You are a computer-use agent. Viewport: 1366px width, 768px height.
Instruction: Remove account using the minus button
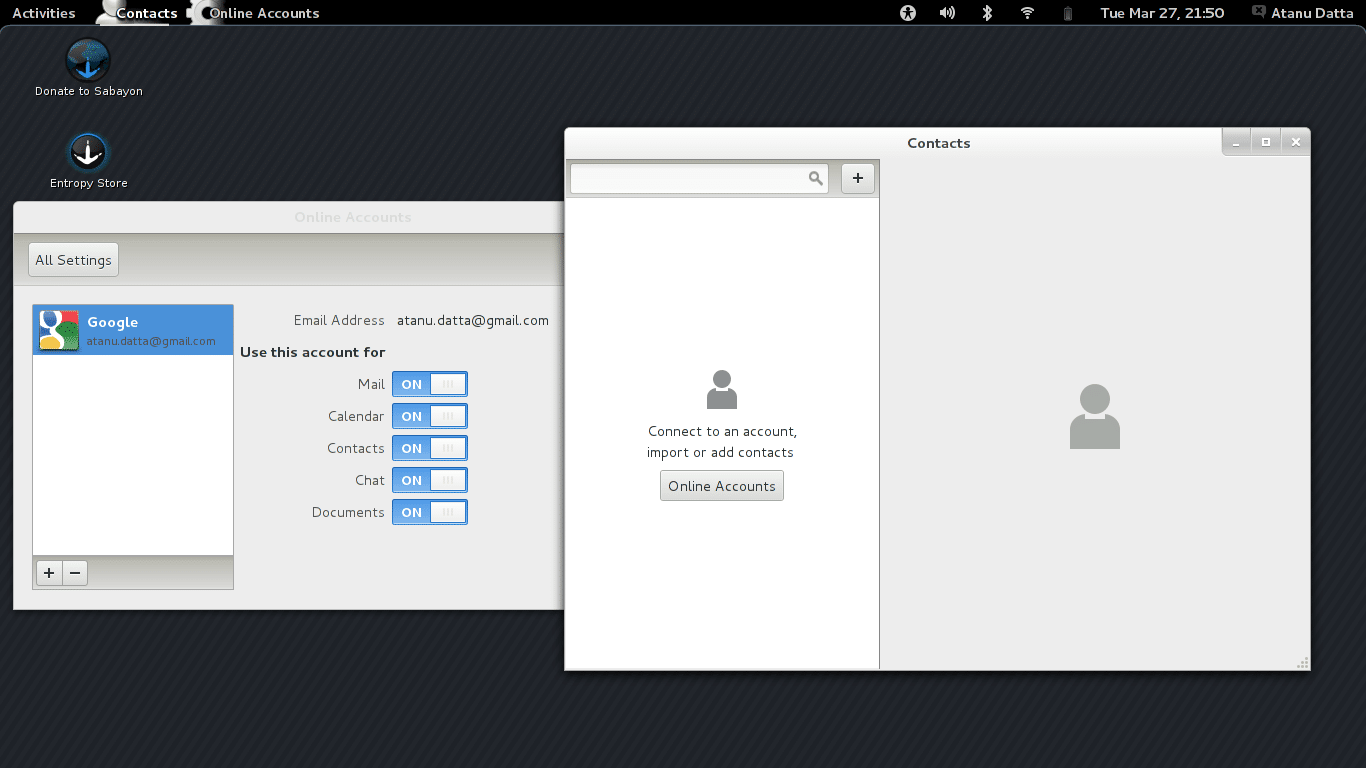point(75,573)
